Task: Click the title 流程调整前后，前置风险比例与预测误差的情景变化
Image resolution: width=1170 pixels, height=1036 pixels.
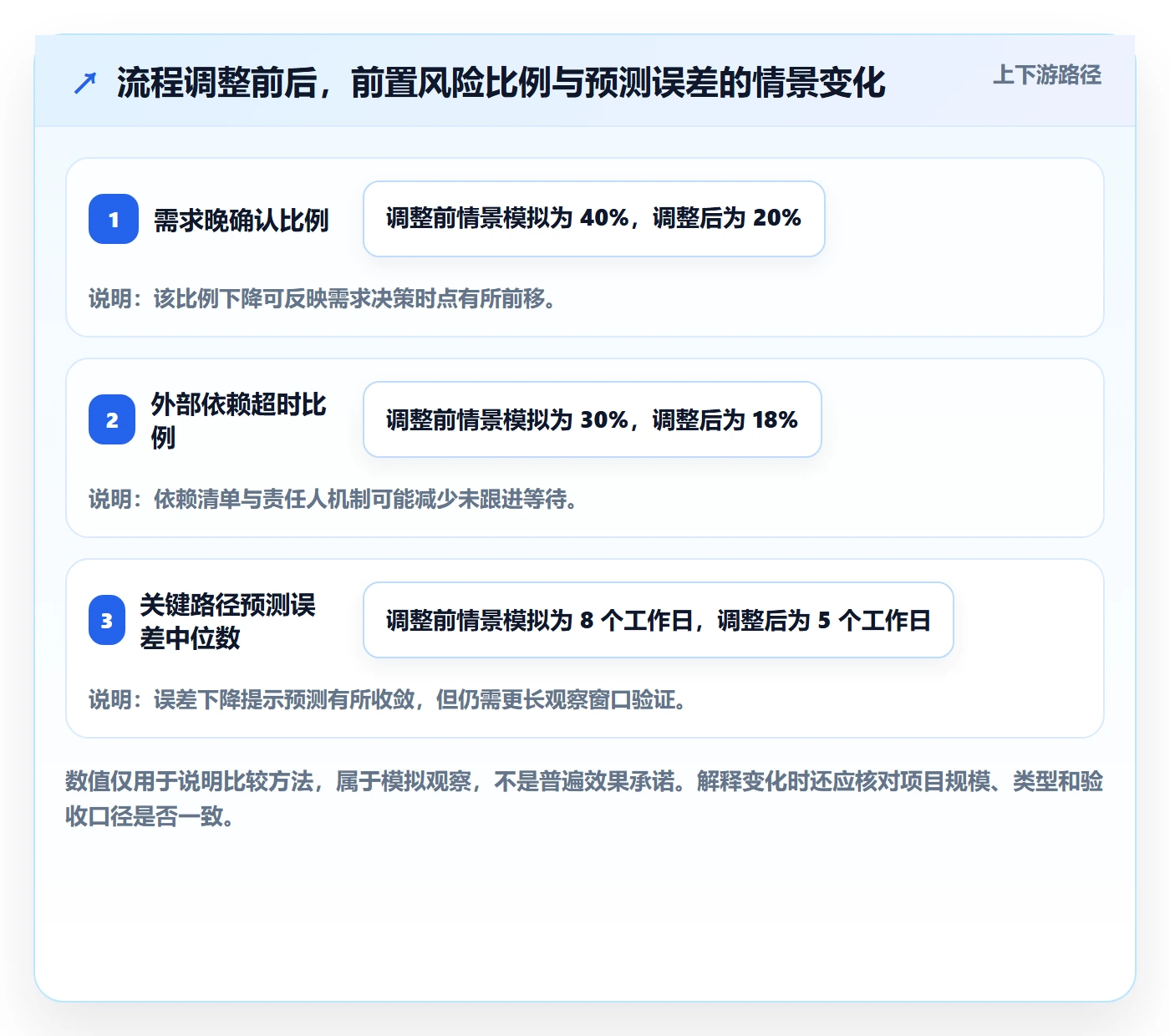Action: (x=501, y=83)
